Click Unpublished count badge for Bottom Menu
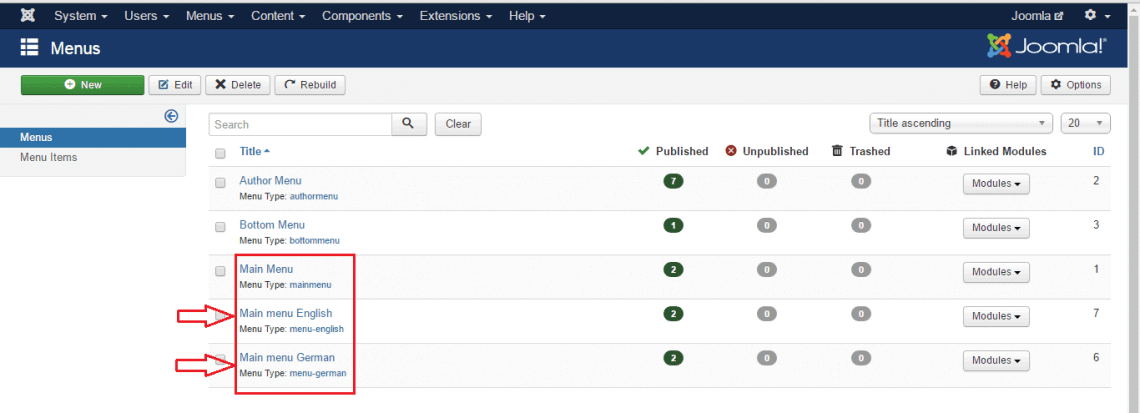1140x413 pixels. pyautogui.click(x=767, y=225)
